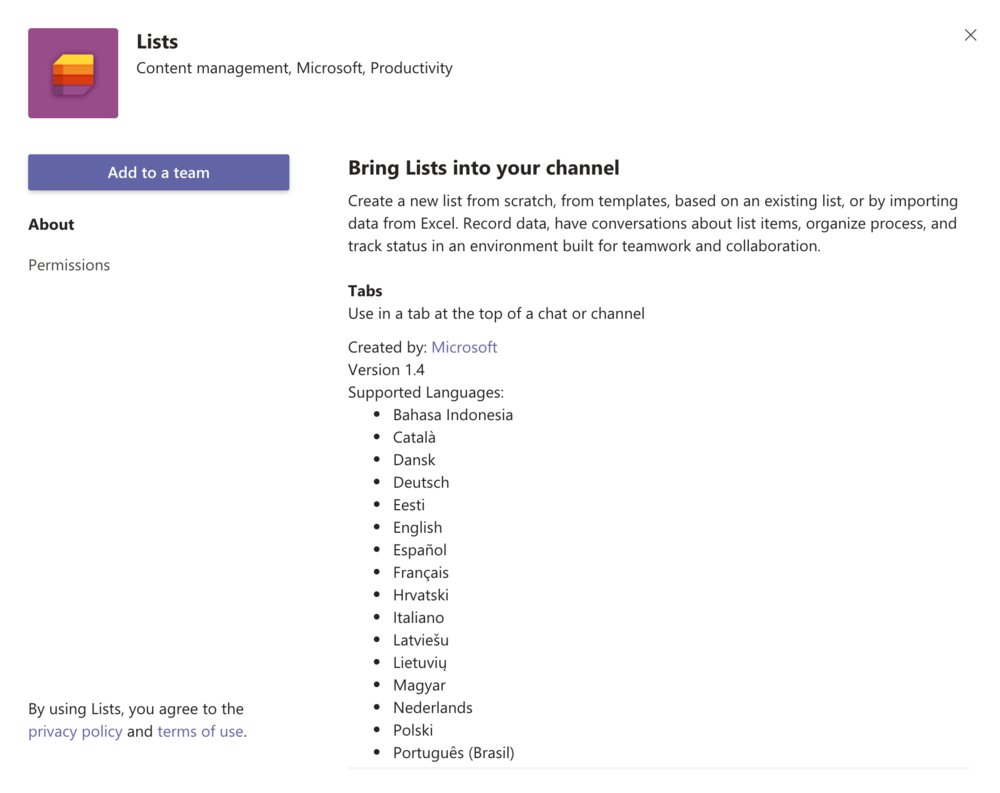Open the terms of use link

[200, 731]
